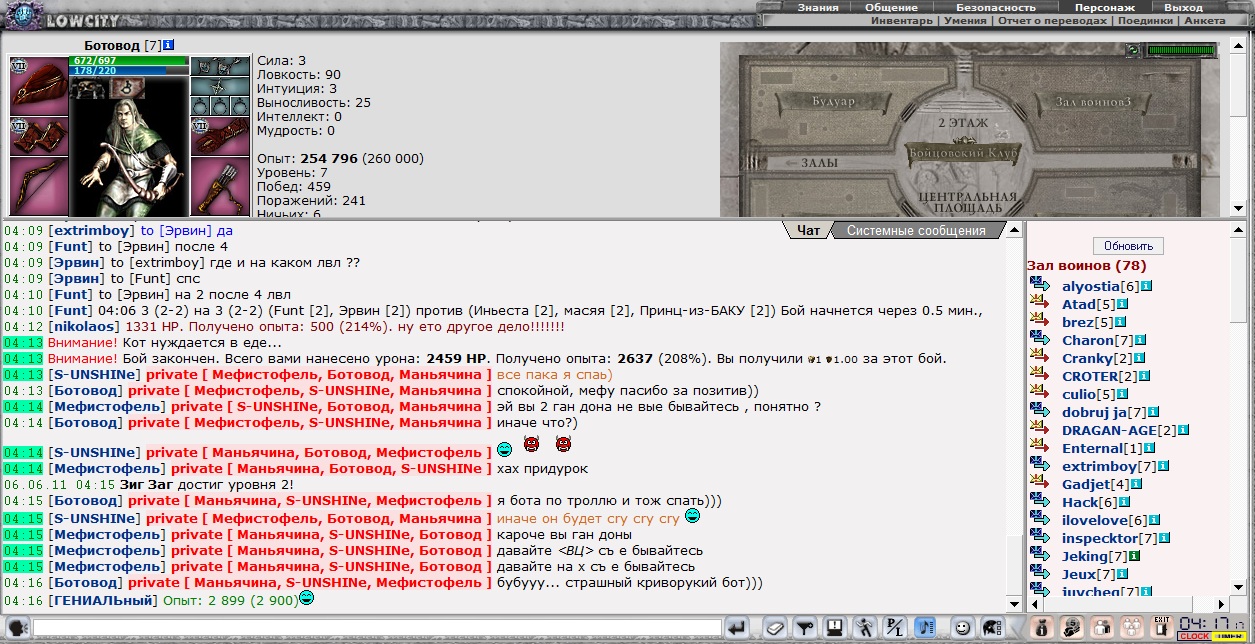Open the Поединки submenu link
Viewport: 1255px width, 644px height.
pyautogui.click(x=1145, y=20)
